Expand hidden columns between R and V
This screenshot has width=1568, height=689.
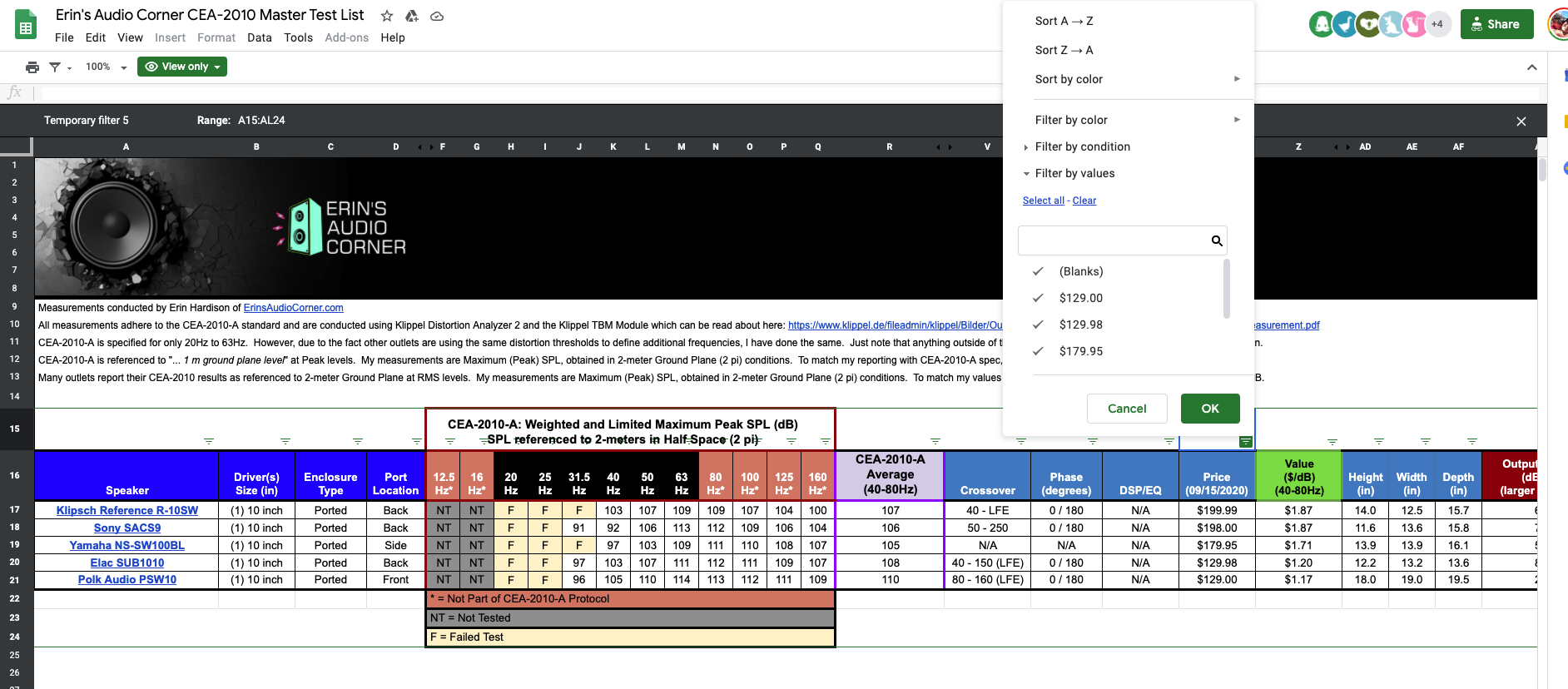coord(945,147)
